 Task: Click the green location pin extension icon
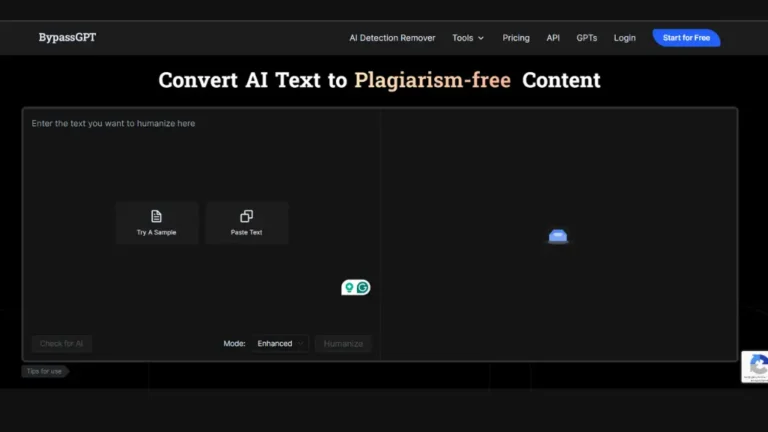point(349,288)
